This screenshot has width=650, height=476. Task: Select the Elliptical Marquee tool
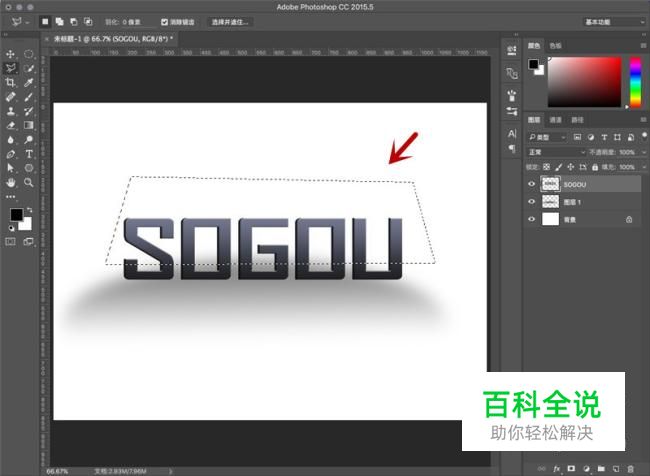29,54
